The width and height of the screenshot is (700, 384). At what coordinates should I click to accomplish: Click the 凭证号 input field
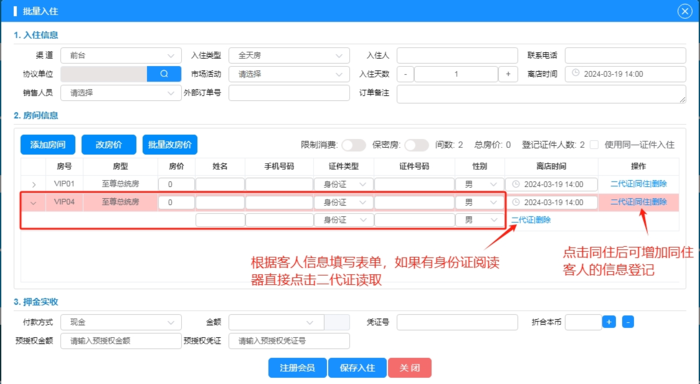point(457,322)
